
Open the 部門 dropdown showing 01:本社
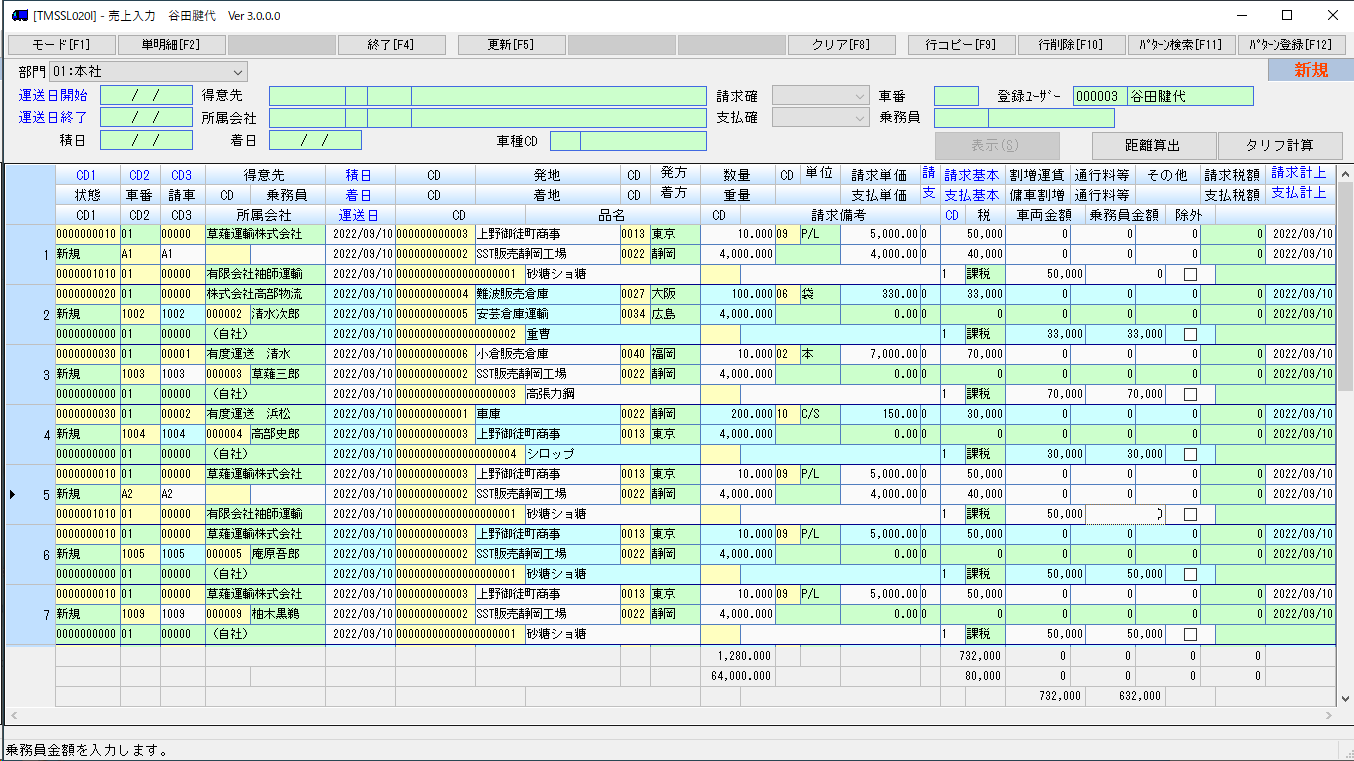coord(148,72)
